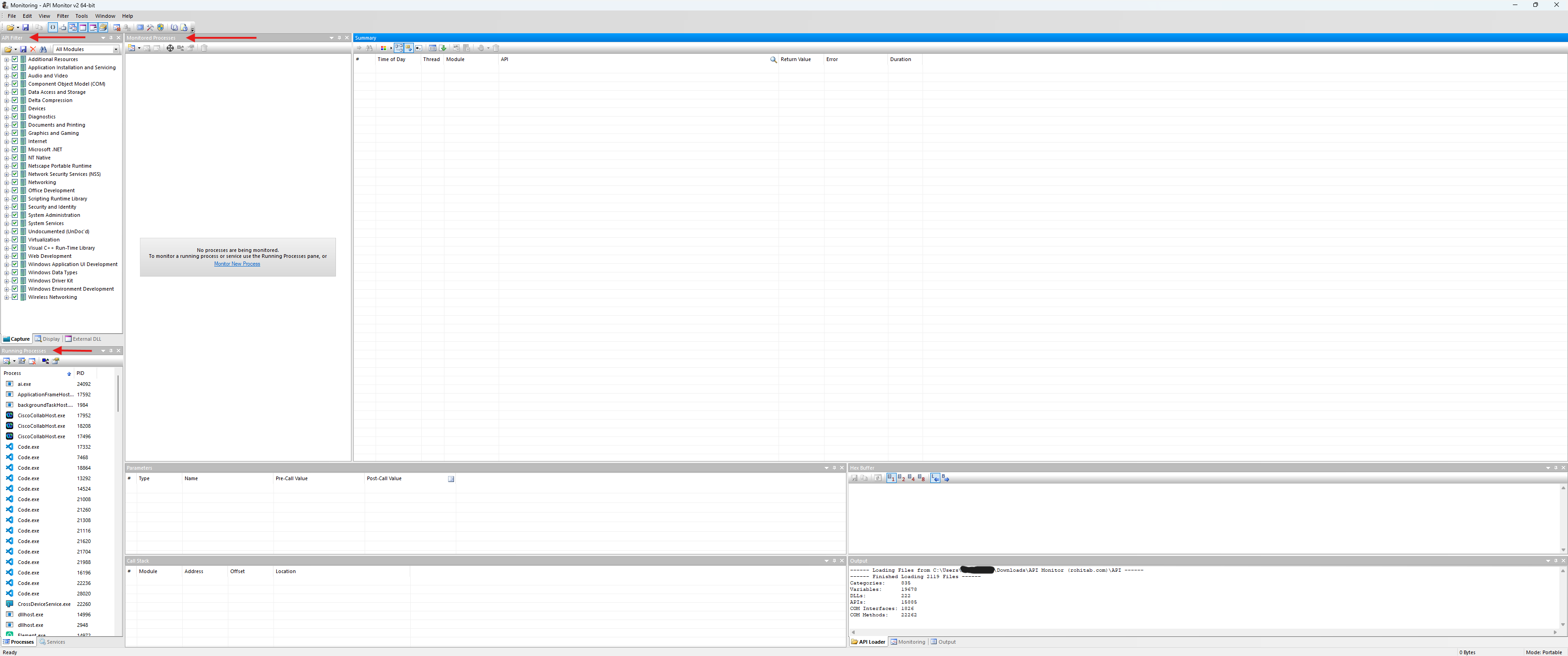Switch to the External DLL tab
The image size is (1568, 656).
[83, 339]
